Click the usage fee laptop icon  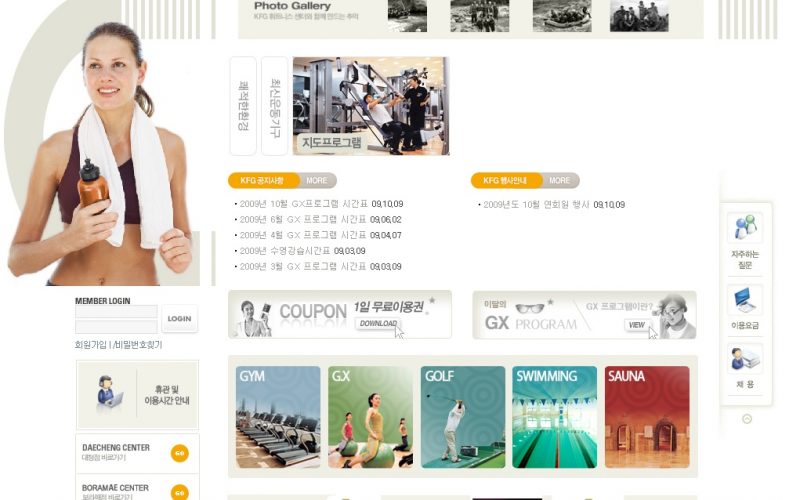click(x=745, y=300)
